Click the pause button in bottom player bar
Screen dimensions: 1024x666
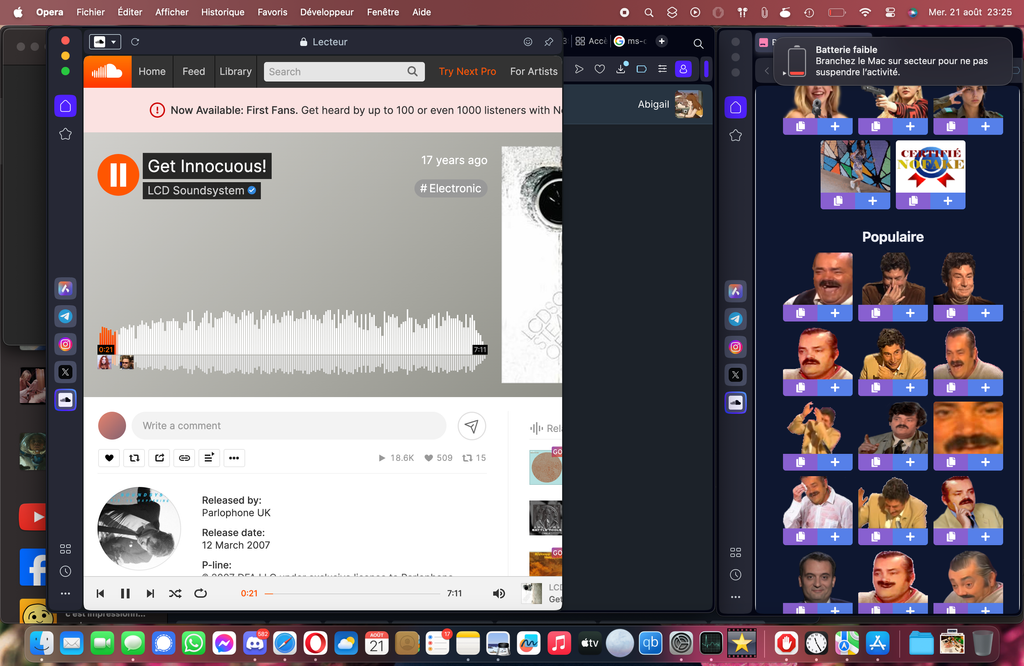tap(125, 594)
